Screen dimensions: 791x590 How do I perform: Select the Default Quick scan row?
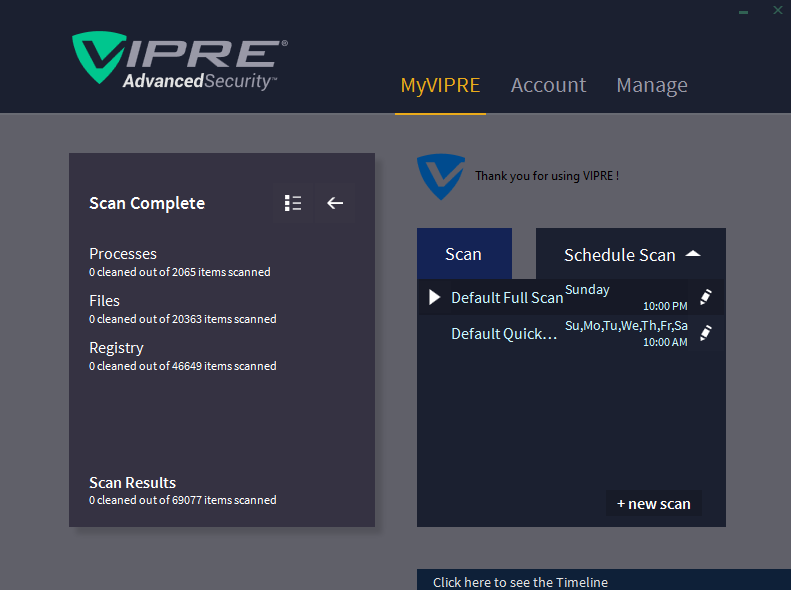tap(571, 333)
